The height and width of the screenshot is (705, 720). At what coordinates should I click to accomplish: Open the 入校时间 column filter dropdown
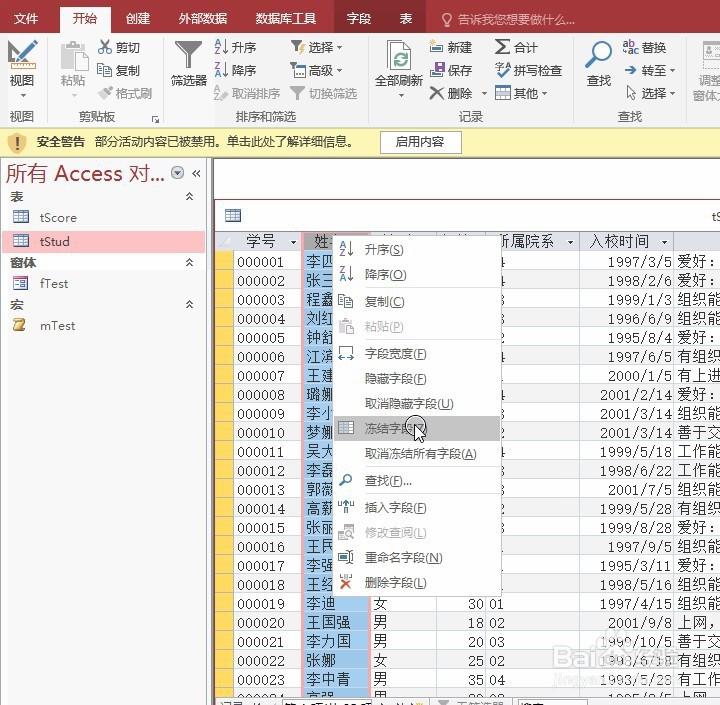pyautogui.click(x=664, y=242)
